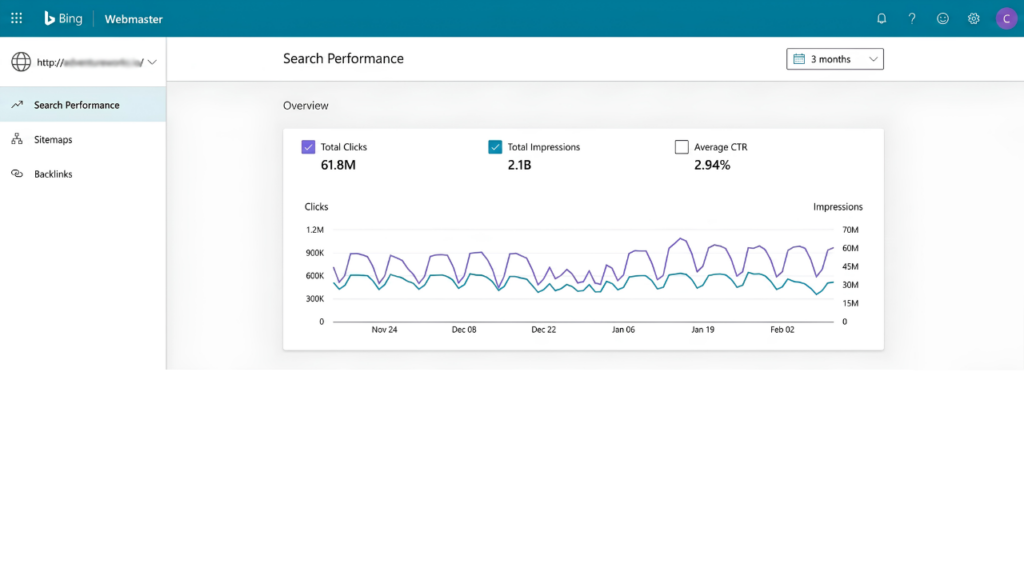Viewport: 1024px width, 576px height.
Task: Click the Jan 19 date tick
Action: tap(703, 330)
